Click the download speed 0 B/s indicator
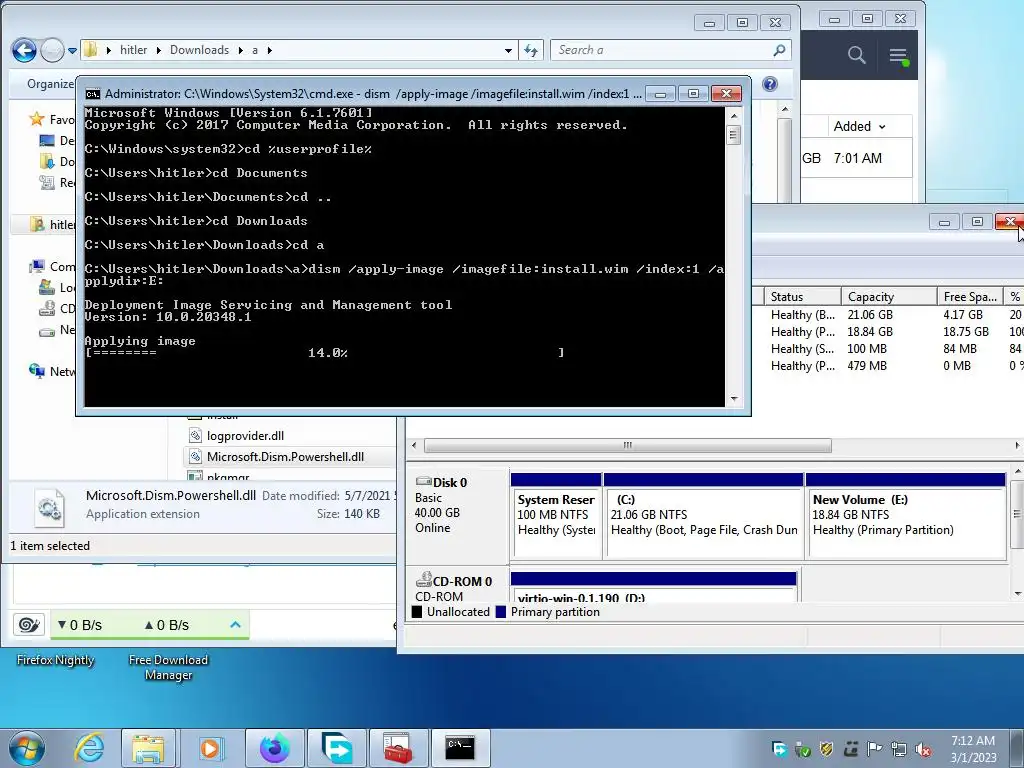The height and width of the screenshot is (768, 1024). pyautogui.click(x=80, y=625)
